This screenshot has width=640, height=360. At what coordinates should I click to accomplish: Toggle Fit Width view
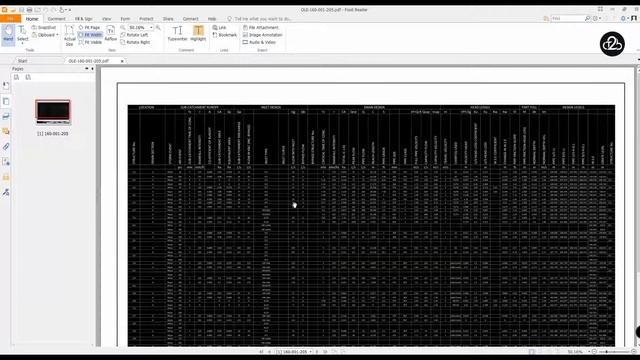click(90, 35)
